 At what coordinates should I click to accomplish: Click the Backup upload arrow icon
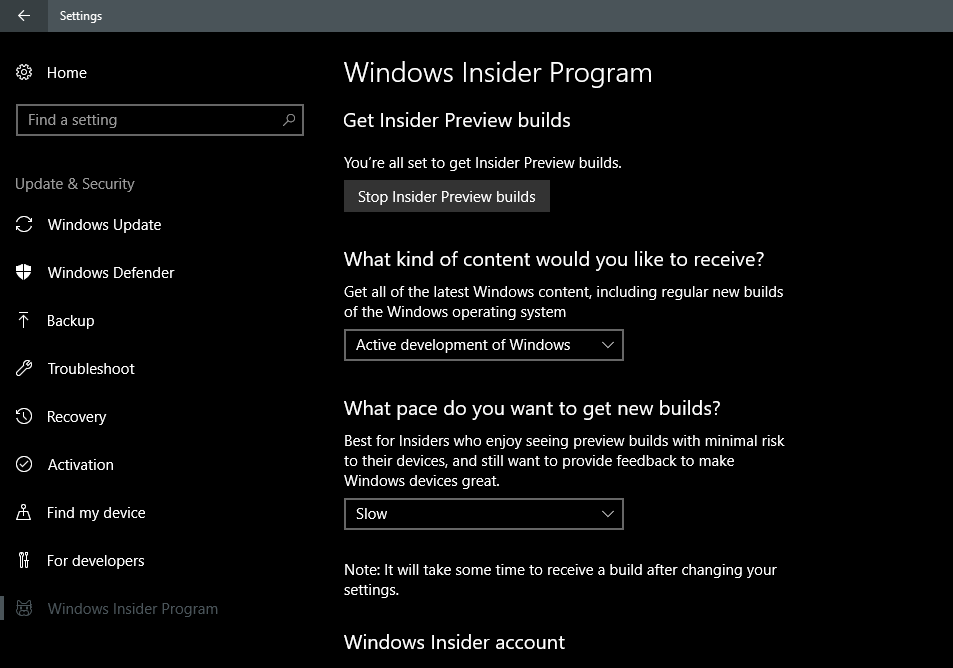[x=24, y=320]
